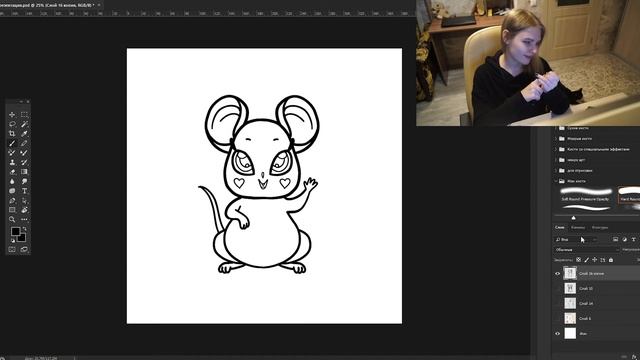Select the Lasso tool
The height and width of the screenshot is (360, 640).
coord(12,124)
